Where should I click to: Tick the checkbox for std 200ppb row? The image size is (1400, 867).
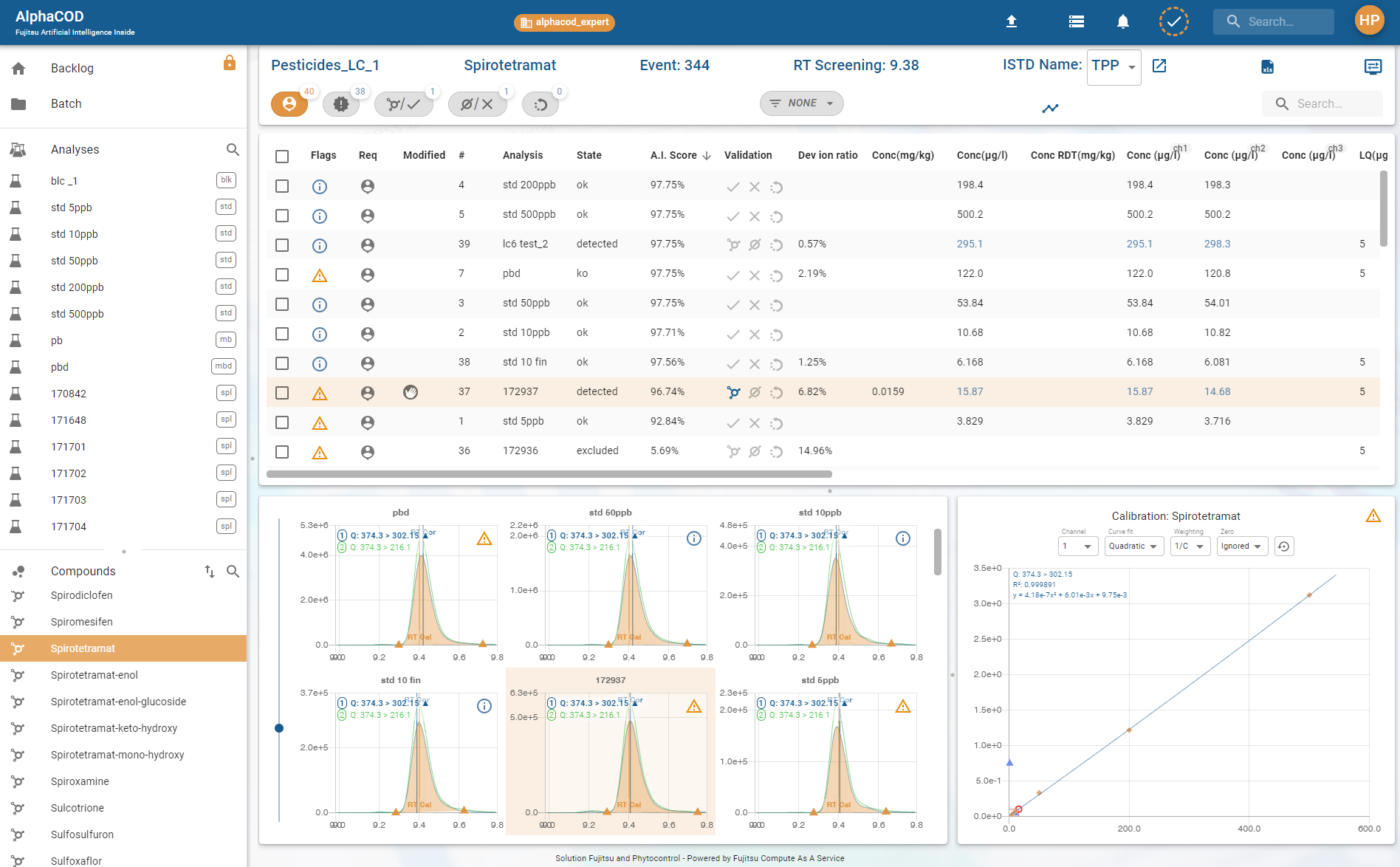coord(282,186)
